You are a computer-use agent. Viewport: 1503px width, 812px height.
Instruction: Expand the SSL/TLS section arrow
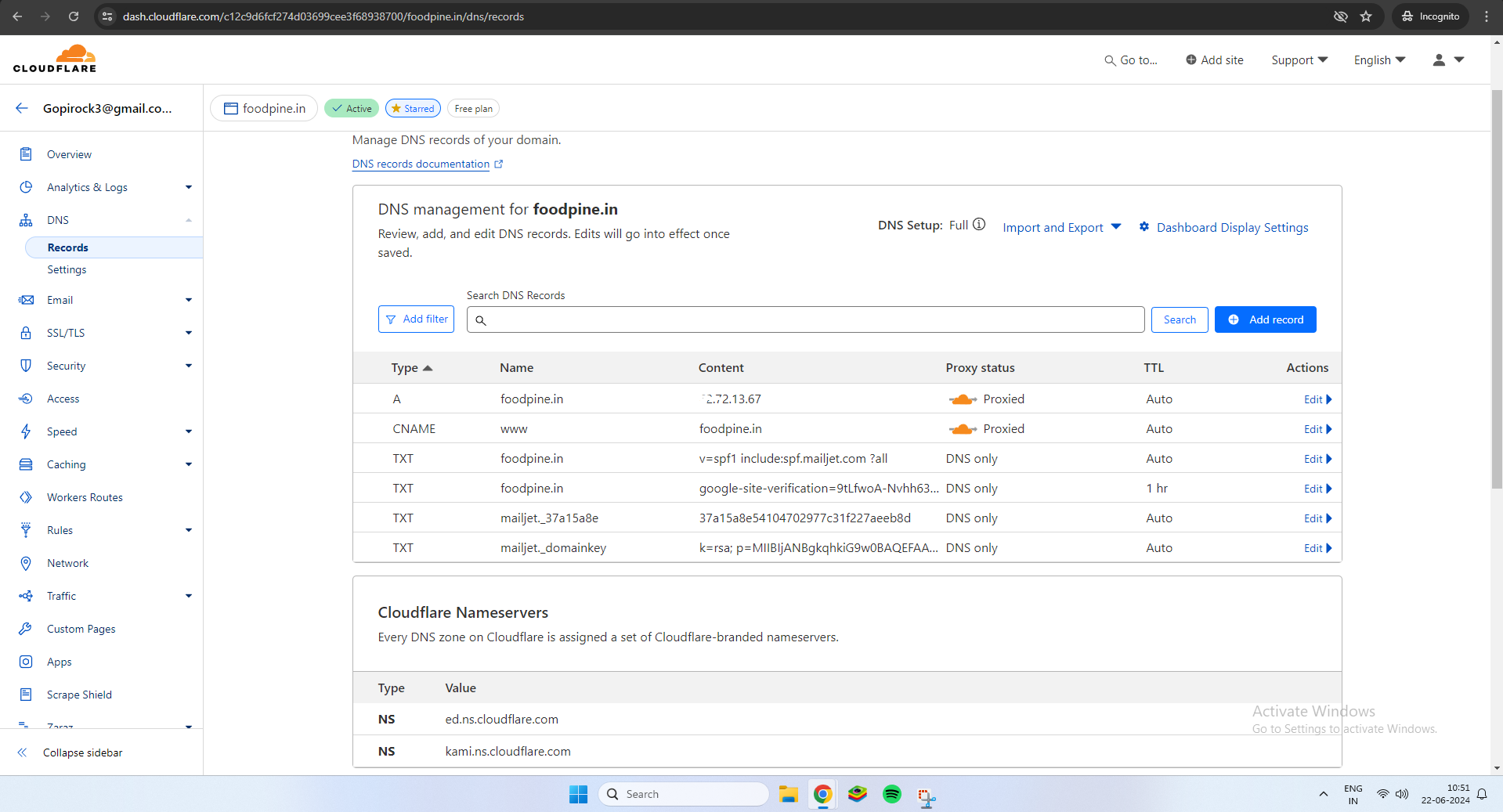(x=189, y=333)
